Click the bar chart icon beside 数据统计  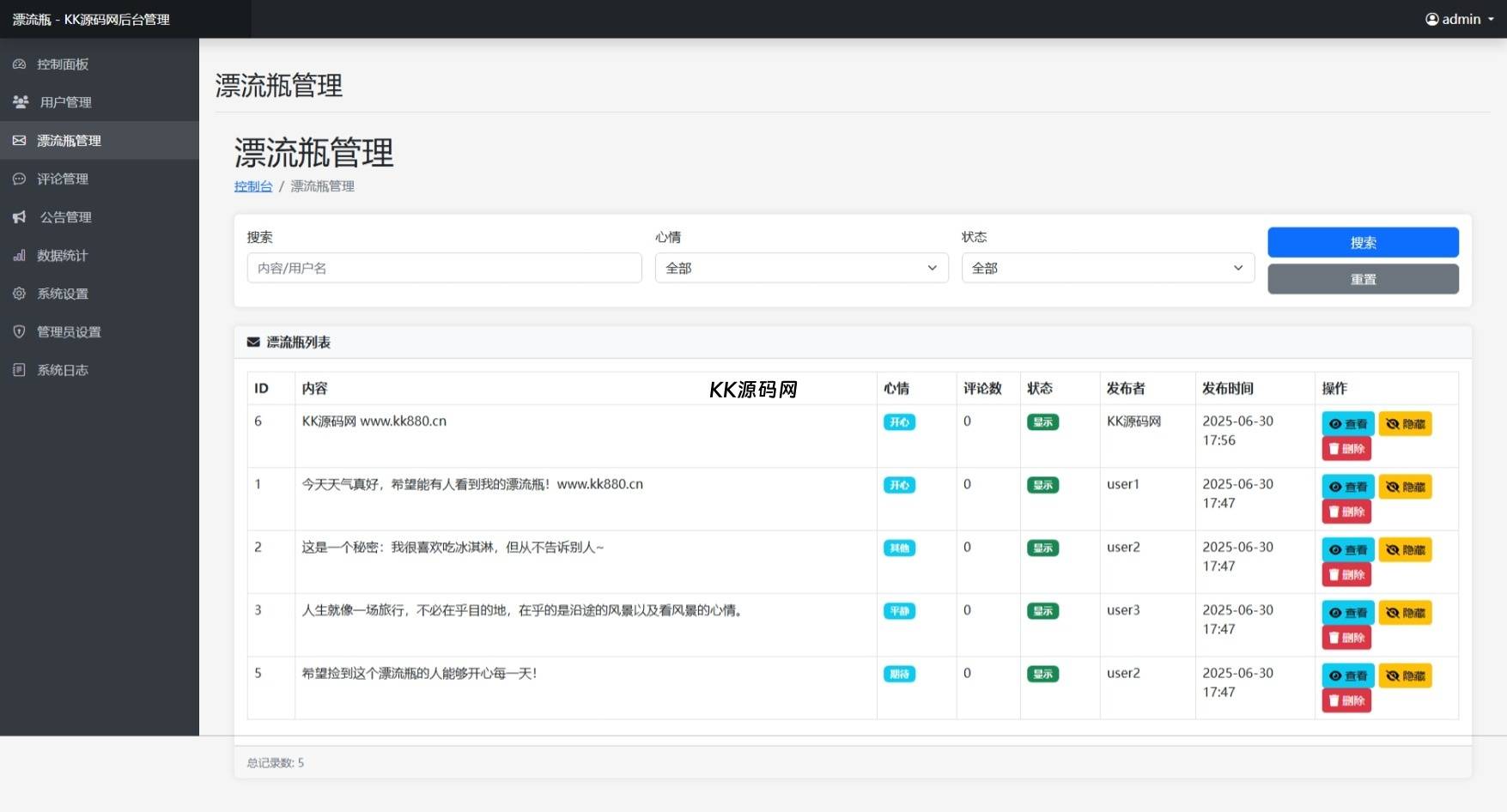point(19,255)
